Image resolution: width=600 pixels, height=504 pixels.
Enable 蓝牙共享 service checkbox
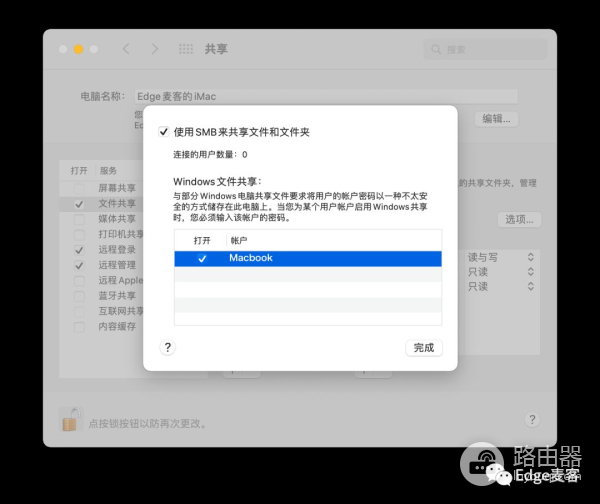79,296
